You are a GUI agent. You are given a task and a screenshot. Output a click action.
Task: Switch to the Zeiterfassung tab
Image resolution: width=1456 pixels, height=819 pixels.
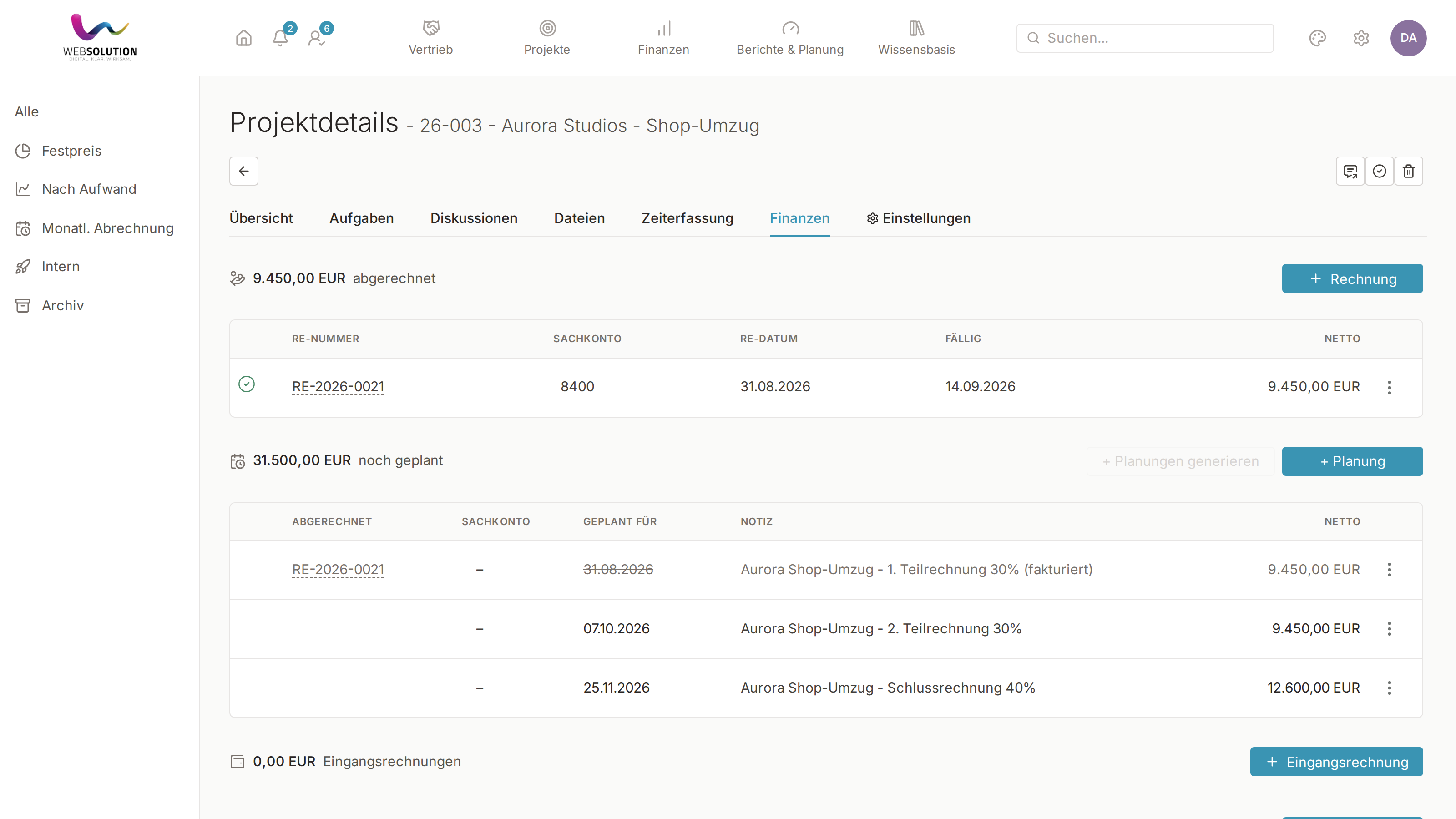coord(688,218)
